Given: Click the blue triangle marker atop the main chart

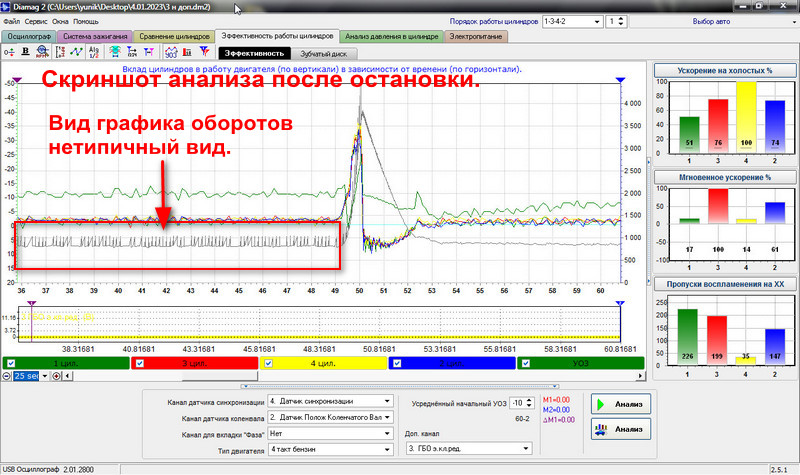Looking at the screenshot, I should tap(620, 80).
